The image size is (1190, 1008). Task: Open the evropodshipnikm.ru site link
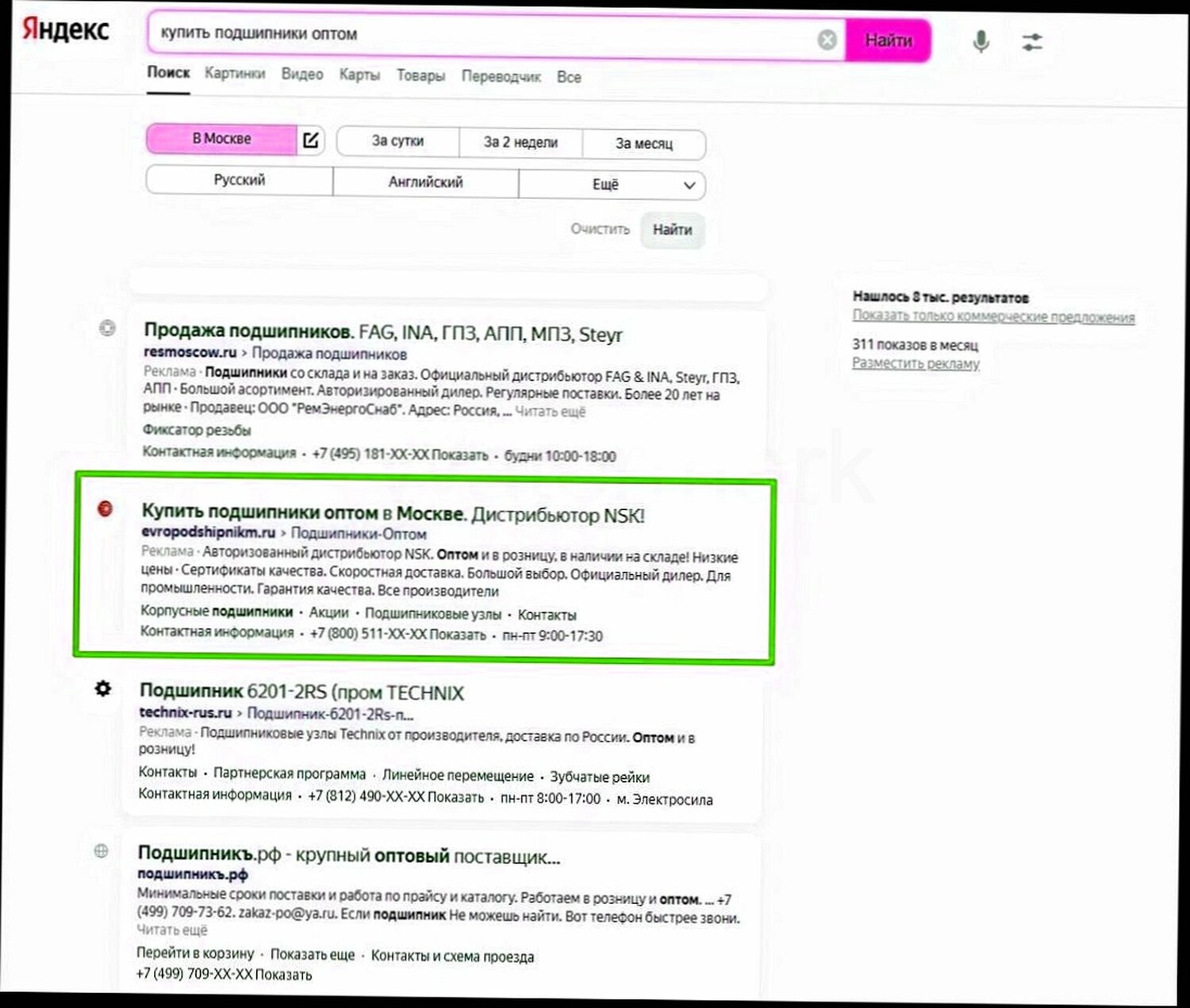[x=208, y=532]
